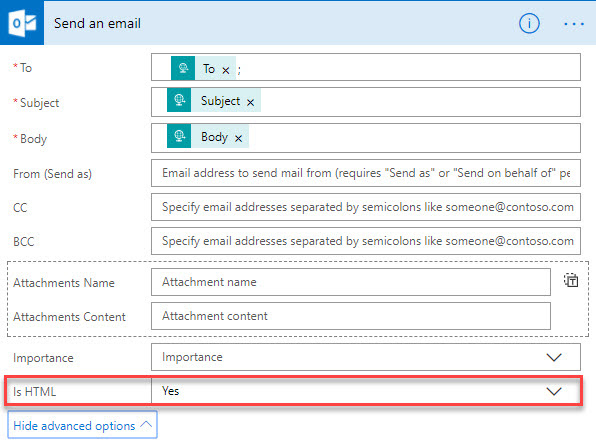The height and width of the screenshot is (447, 596).
Task: Click Hide advanced options
Action: pos(82,426)
